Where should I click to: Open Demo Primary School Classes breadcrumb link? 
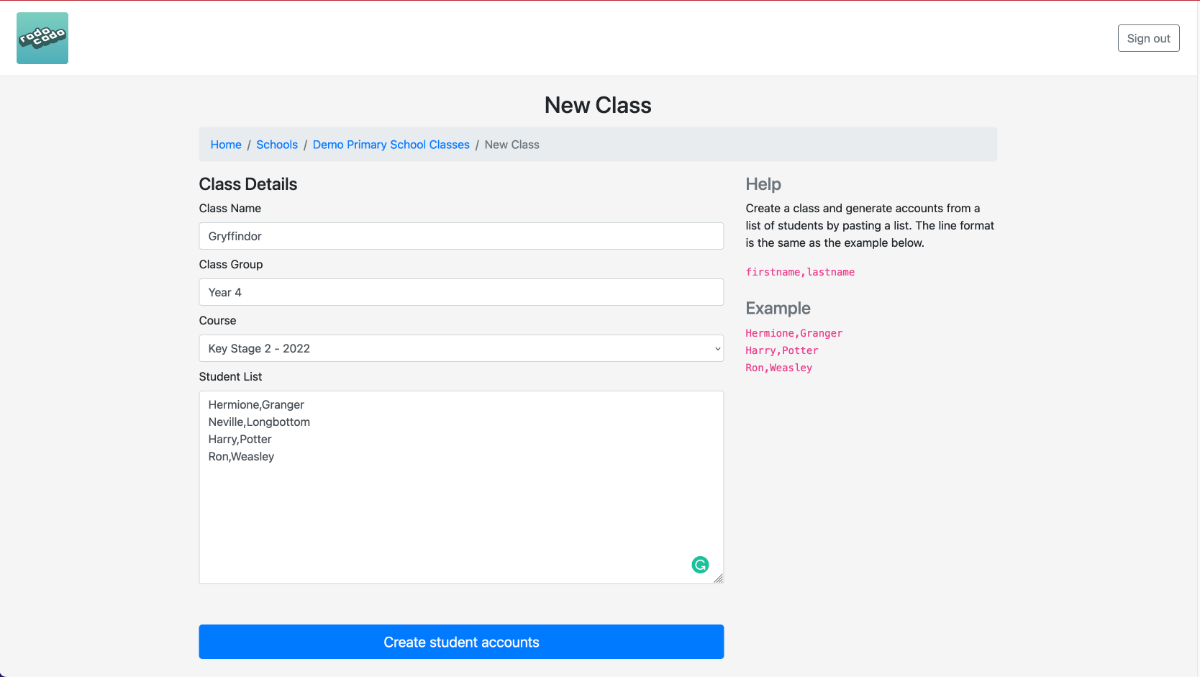pos(390,144)
